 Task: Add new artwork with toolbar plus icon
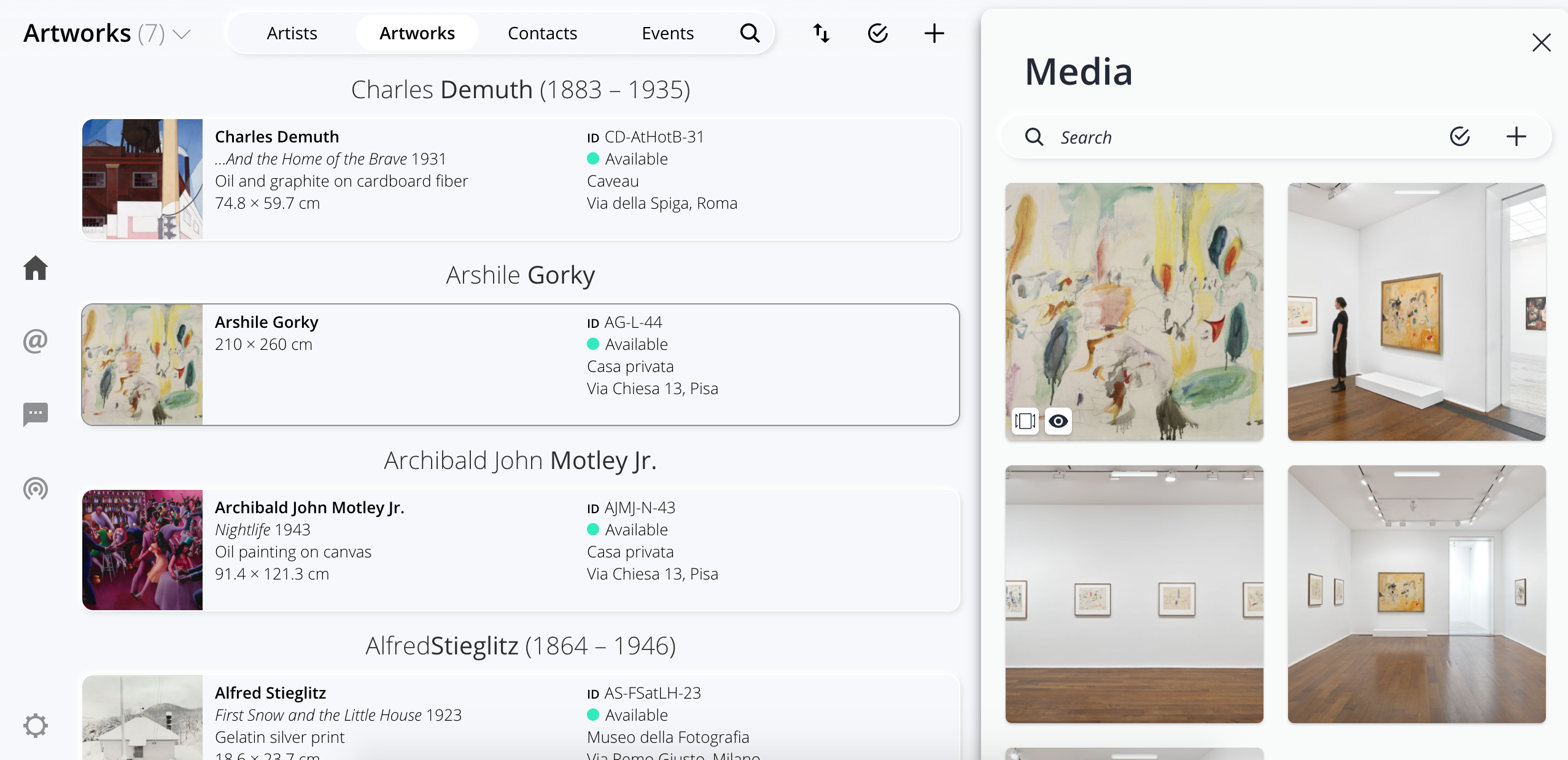pyautogui.click(x=934, y=33)
